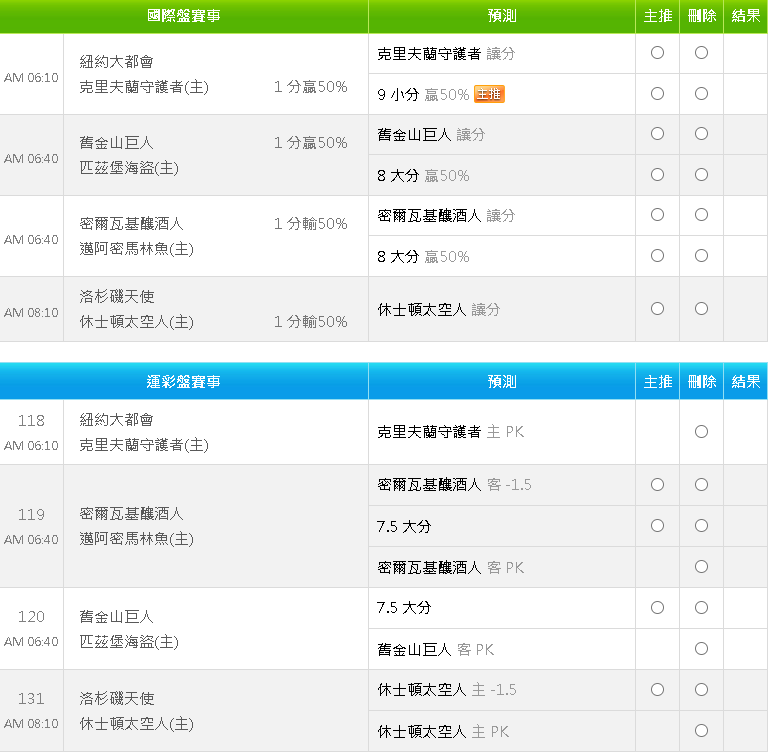Click 匹茲堡海盜(主) in the 國際盤 table

[129, 168]
